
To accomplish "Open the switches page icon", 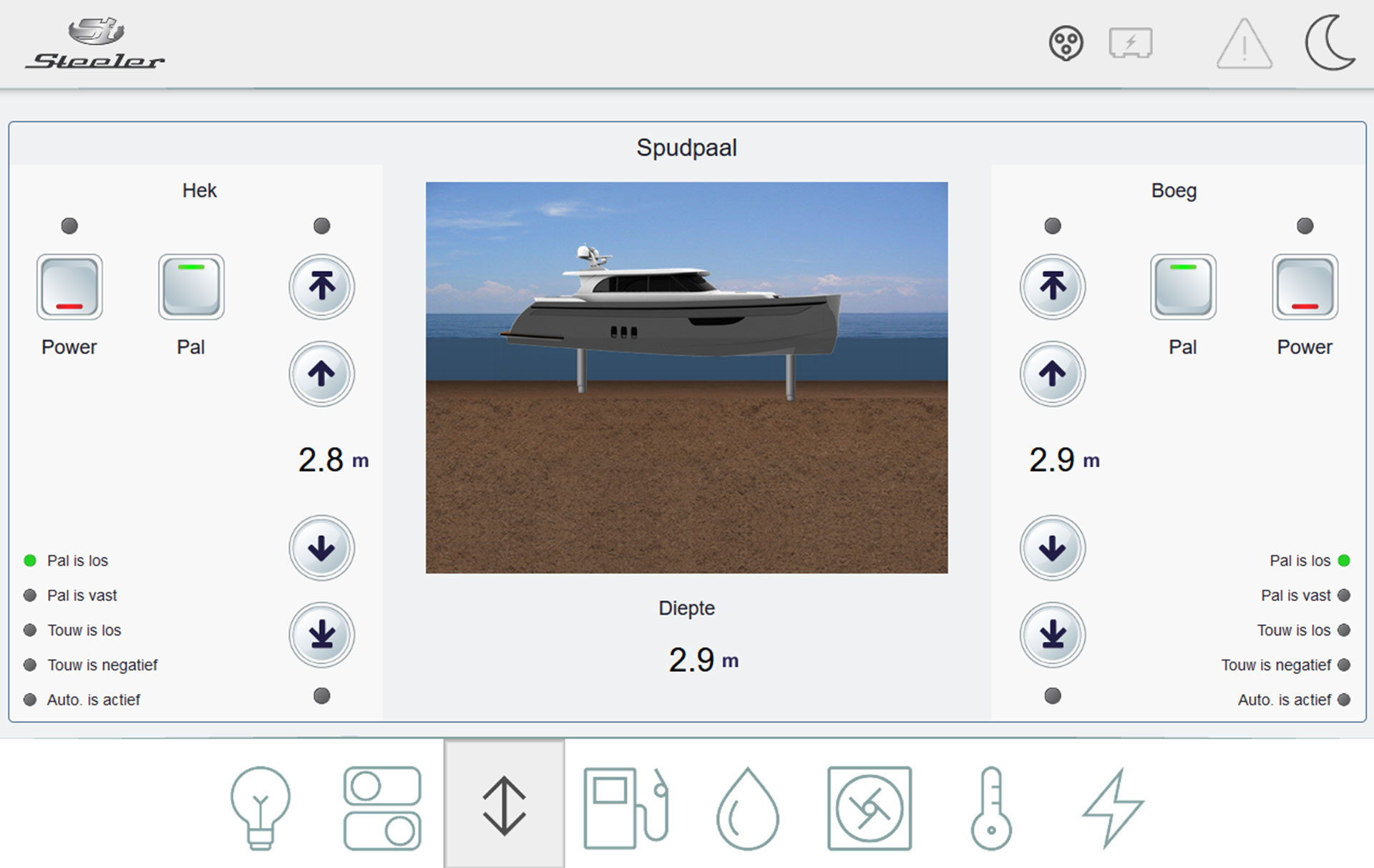I will coord(382,807).
